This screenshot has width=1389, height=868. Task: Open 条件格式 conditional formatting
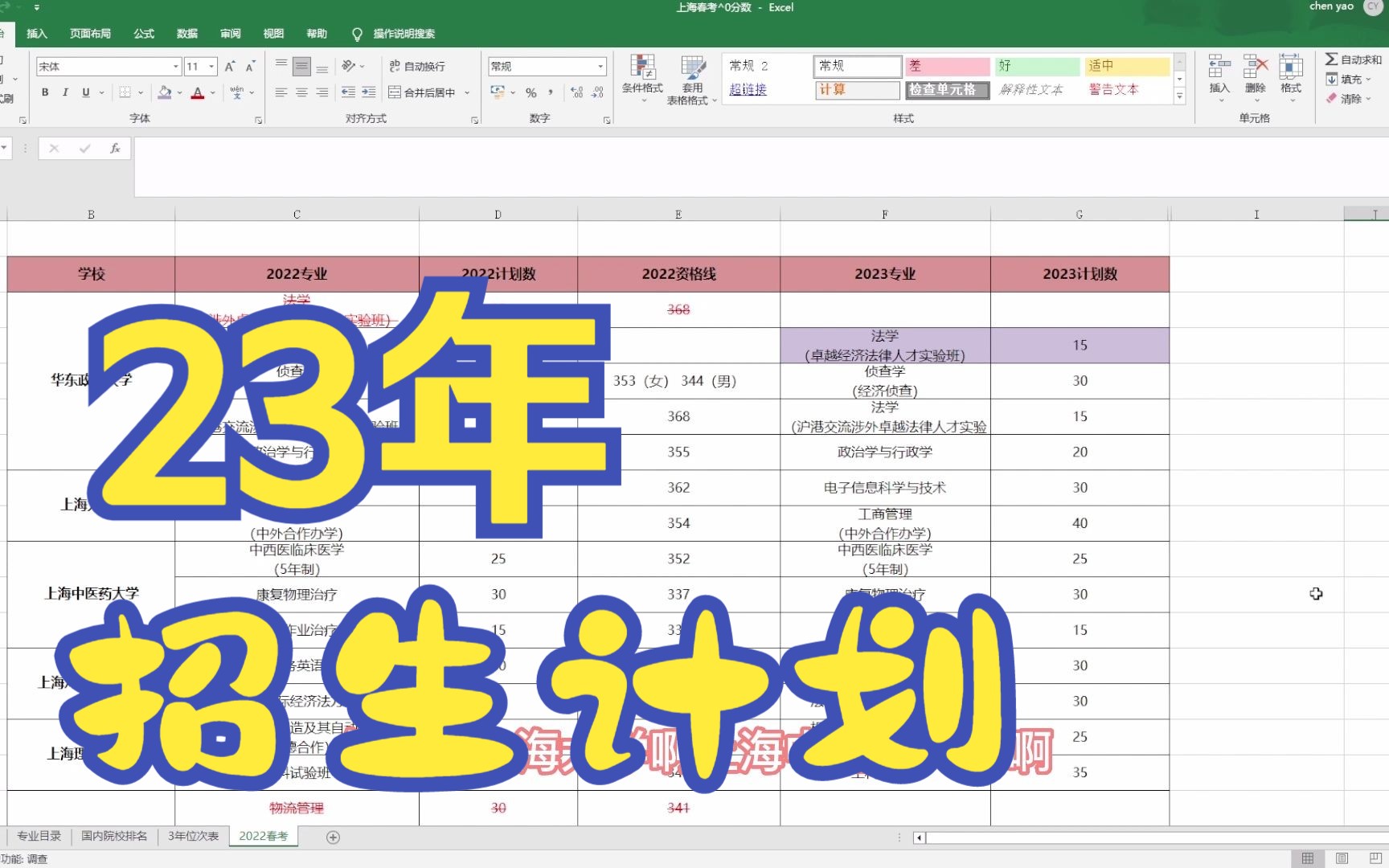click(x=642, y=78)
